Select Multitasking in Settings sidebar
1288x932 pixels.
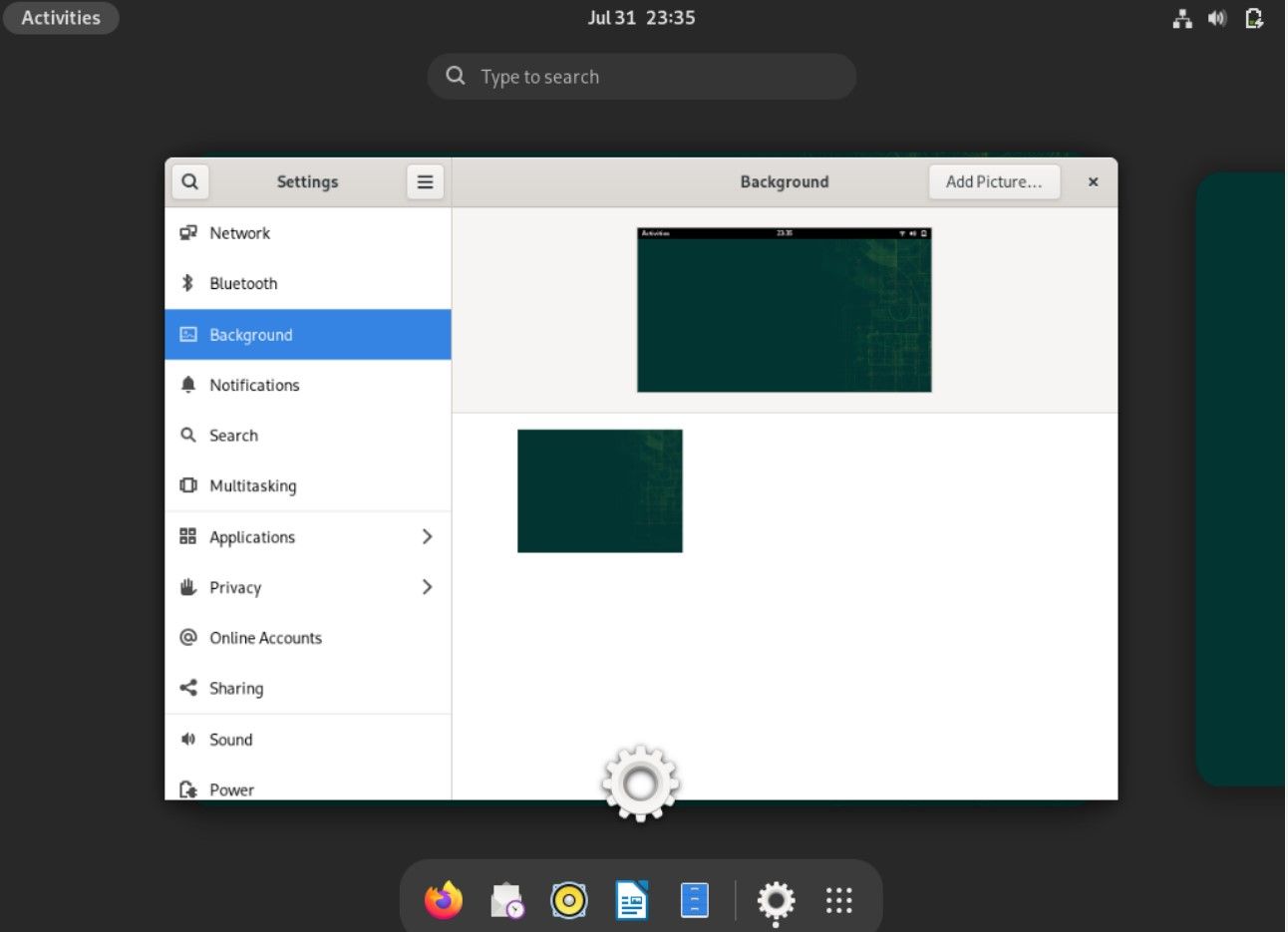coord(308,485)
